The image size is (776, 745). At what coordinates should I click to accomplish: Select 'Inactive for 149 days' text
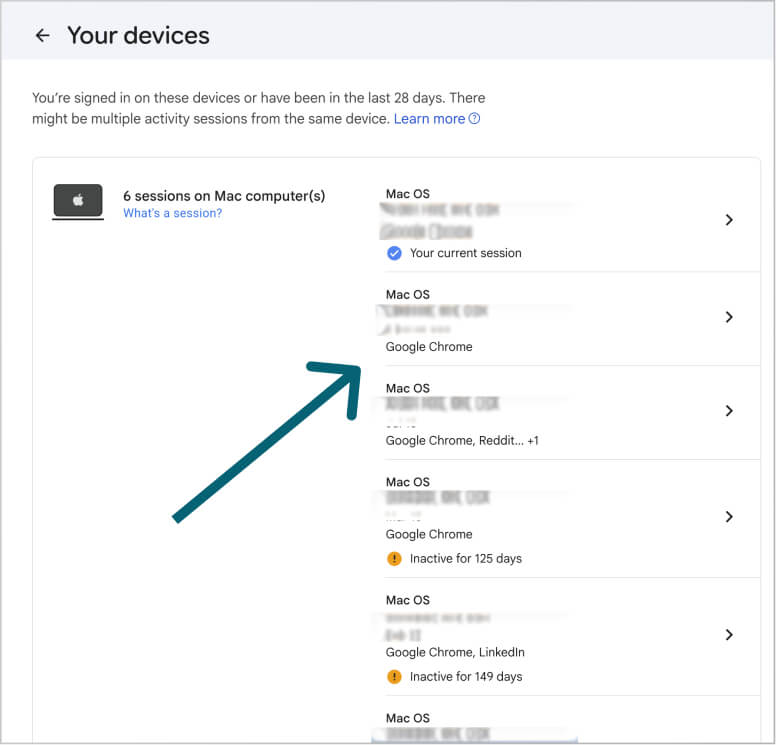point(466,676)
